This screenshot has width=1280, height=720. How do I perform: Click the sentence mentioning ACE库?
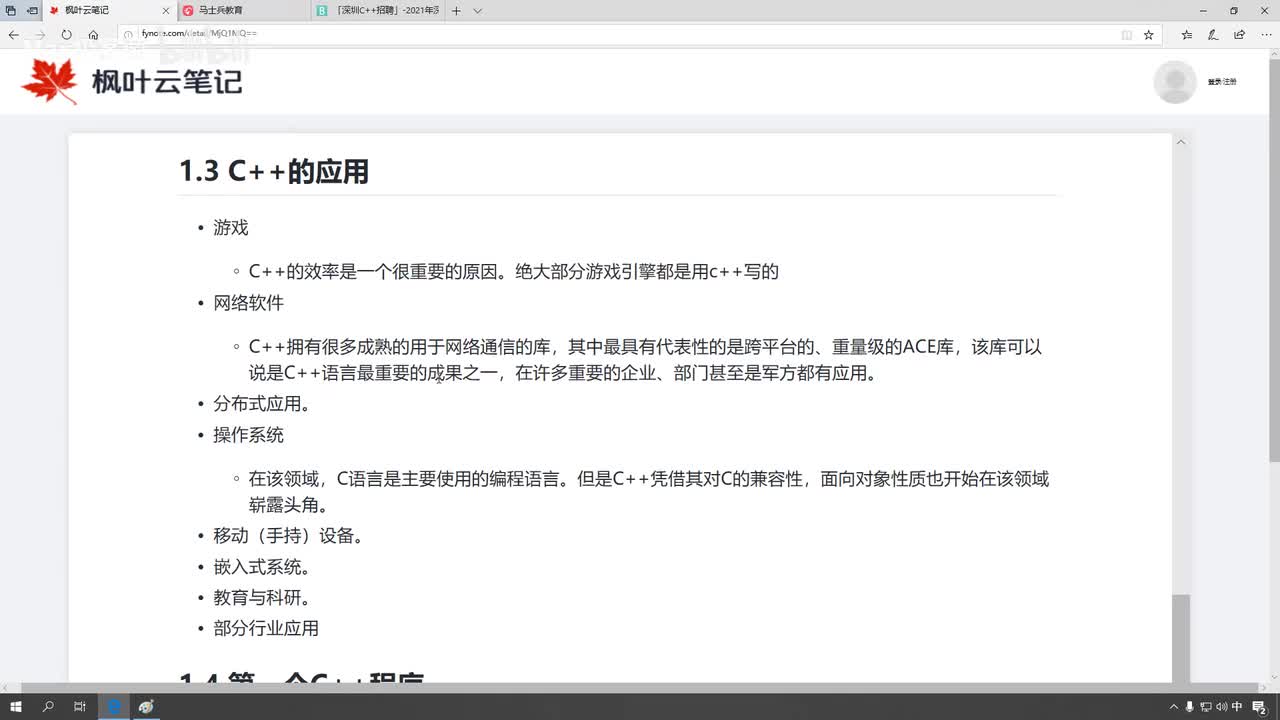point(646,360)
